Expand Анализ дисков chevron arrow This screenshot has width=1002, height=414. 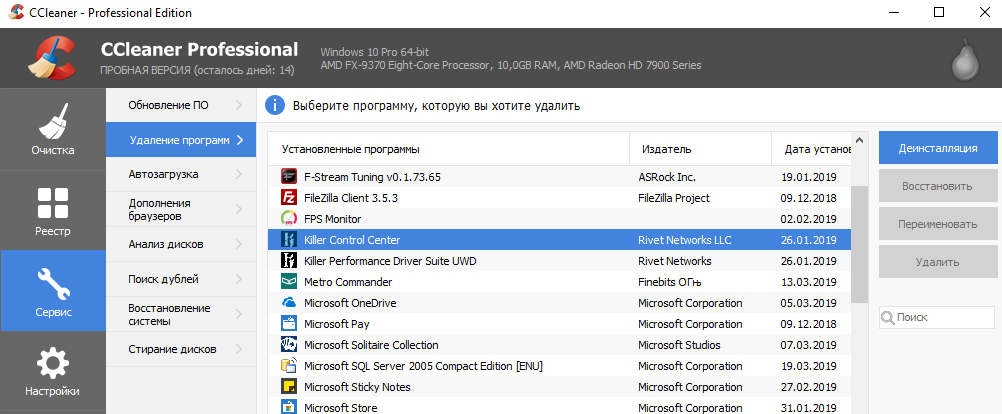point(239,244)
